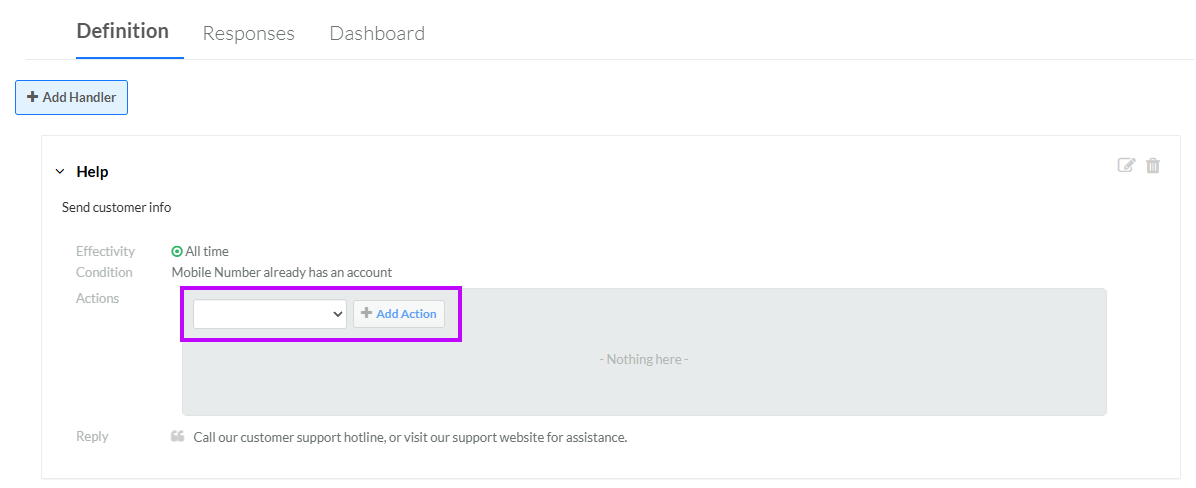This screenshot has height=488, width=1196.
Task: Click the quote icon beside Reply text
Action: coord(178,437)
